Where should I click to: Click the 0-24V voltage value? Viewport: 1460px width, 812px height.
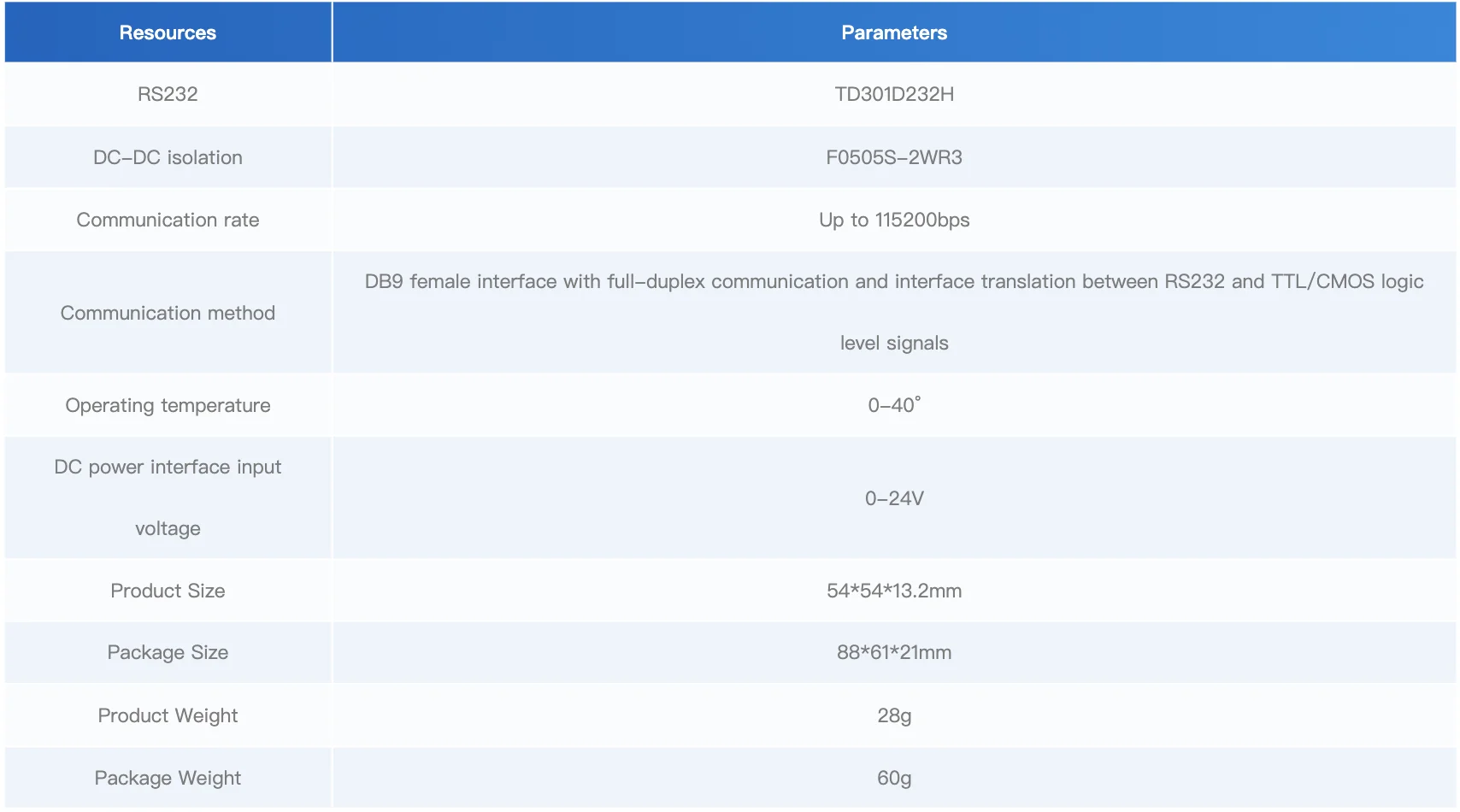click(894, 498)
